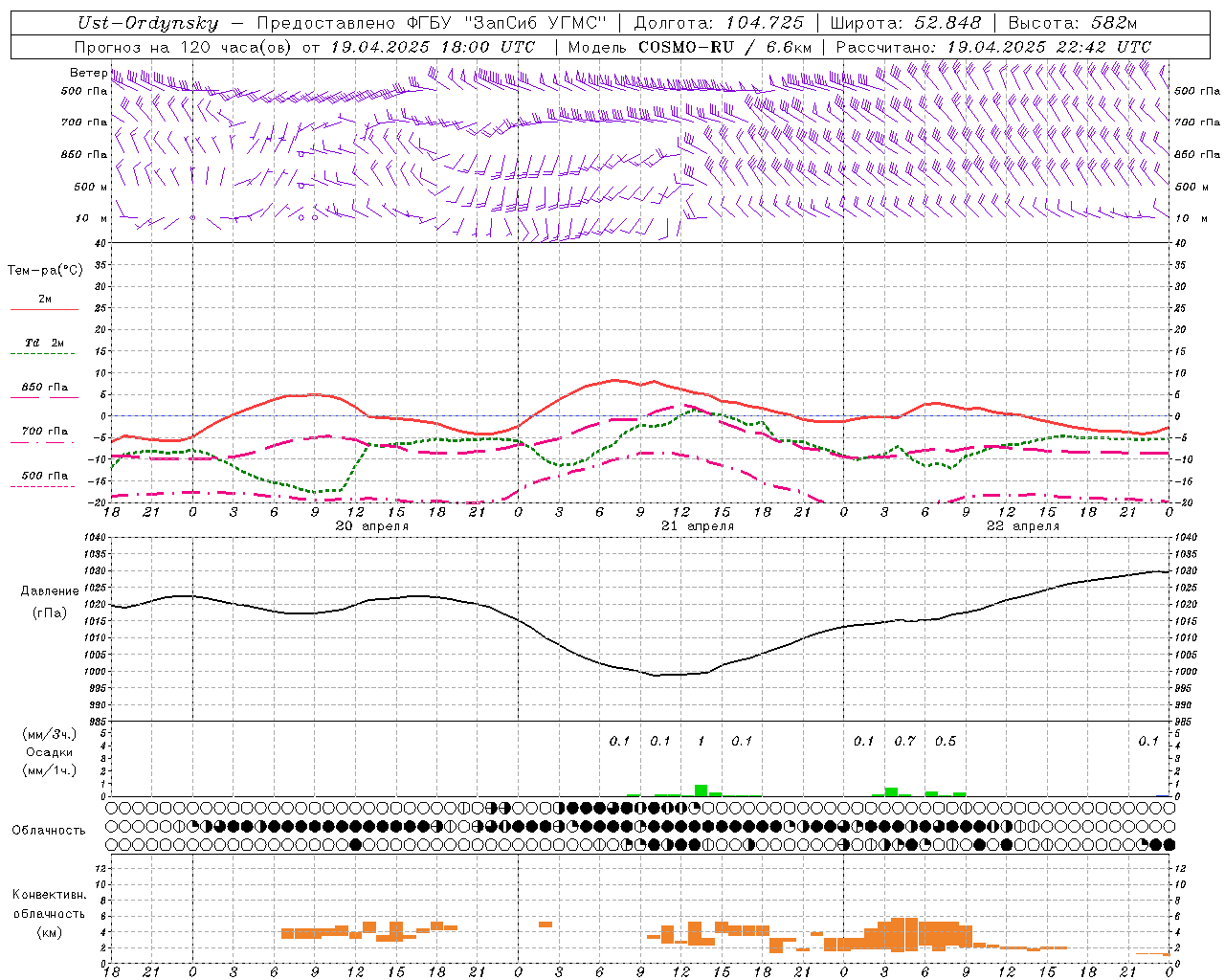Image resolution: width=1225 pixels, height=980 pixels.
Task: Click the 'Осадки' precipitation label
Action: pyautogui.click(x=50, y=752)
